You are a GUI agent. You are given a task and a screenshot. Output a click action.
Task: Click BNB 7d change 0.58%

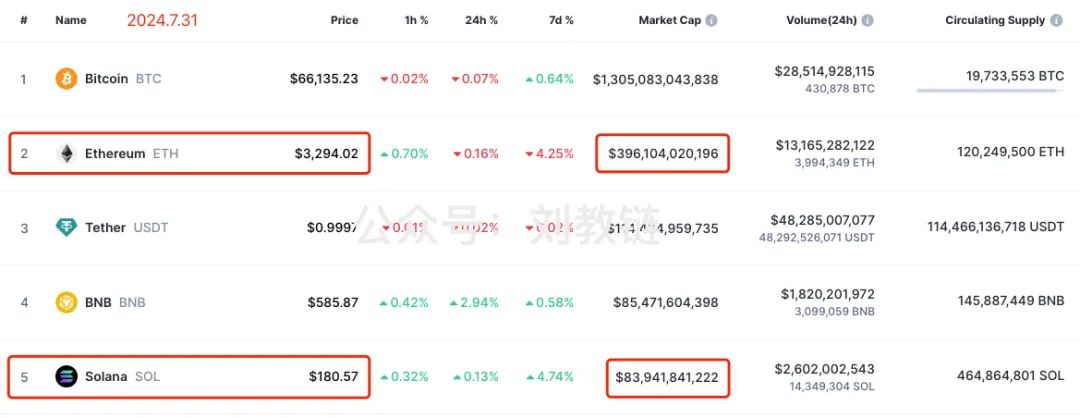click(550, 302)
